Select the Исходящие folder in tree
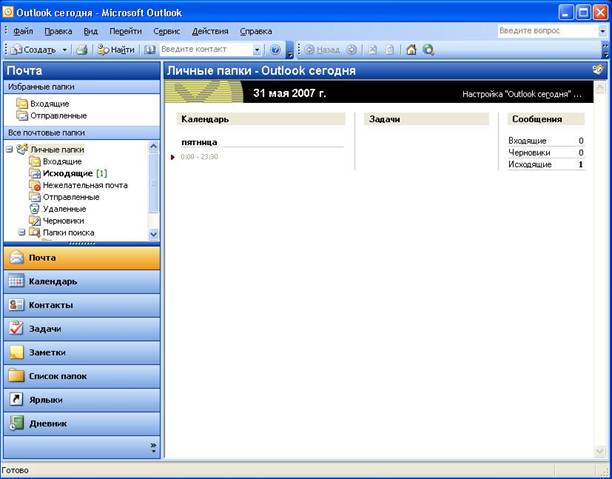 coord(68,173)
